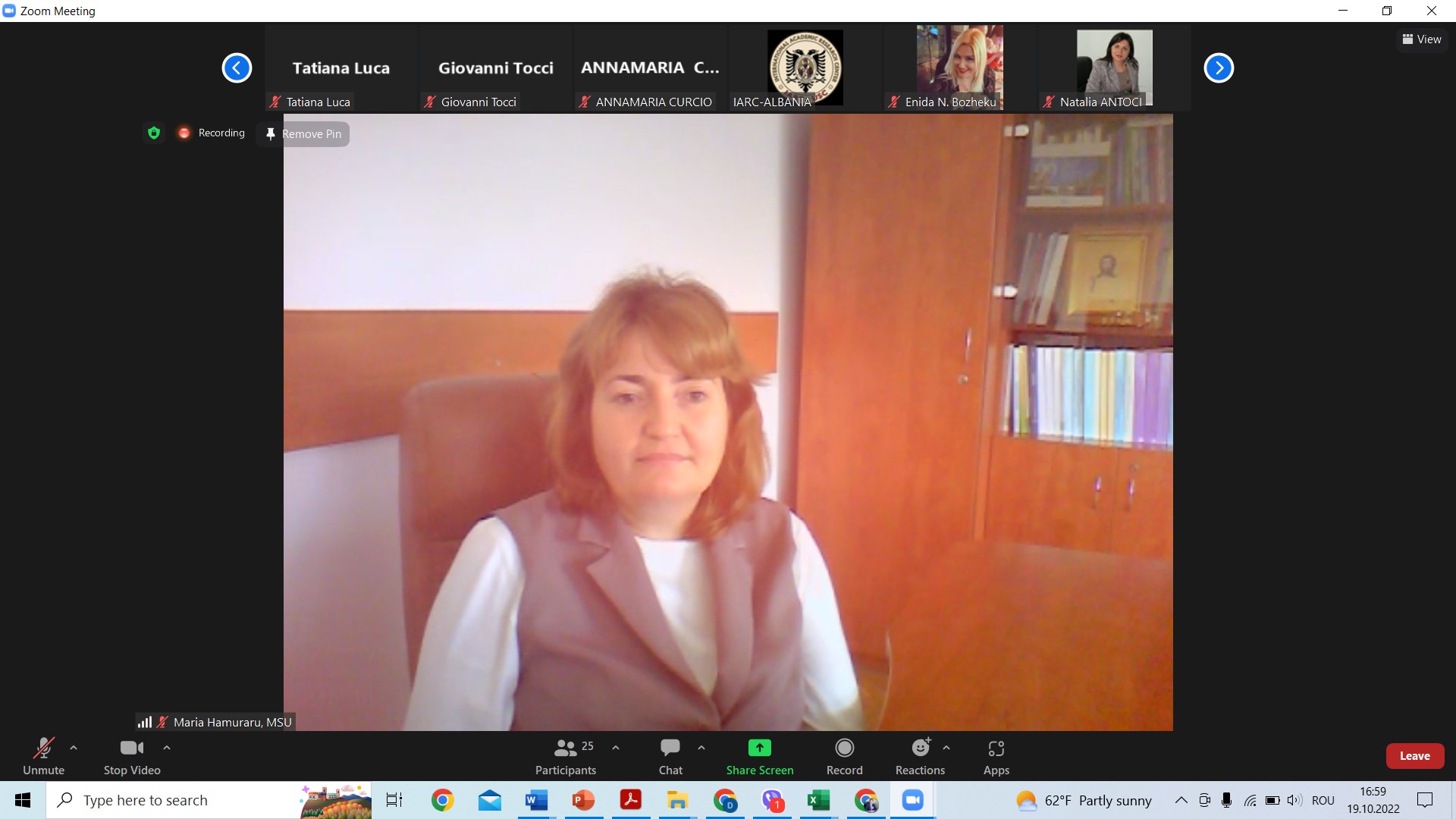Image resolution: width=1456 pixels, height=819 pixels.
Task: Click the green encryption shield icon
Action: (154, 133)
